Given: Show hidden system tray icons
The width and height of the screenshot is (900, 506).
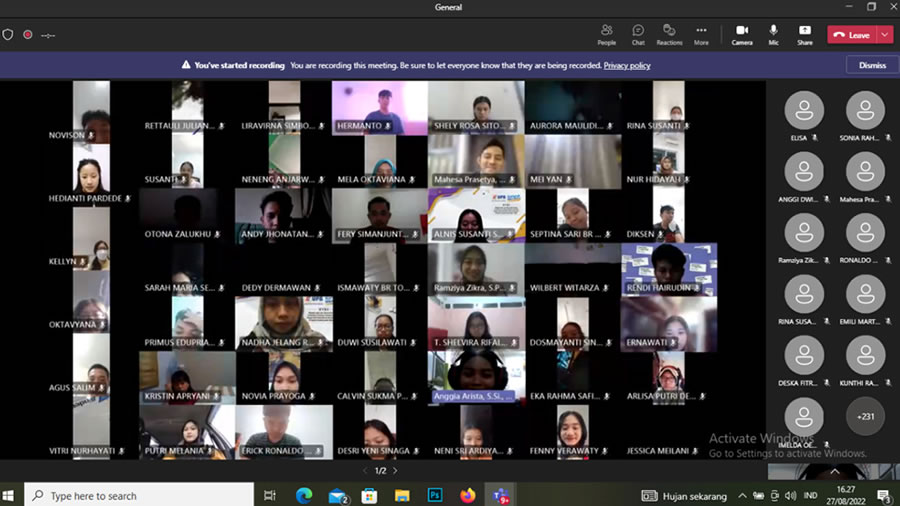Looking at the screenshot, I should click(742, 495).
